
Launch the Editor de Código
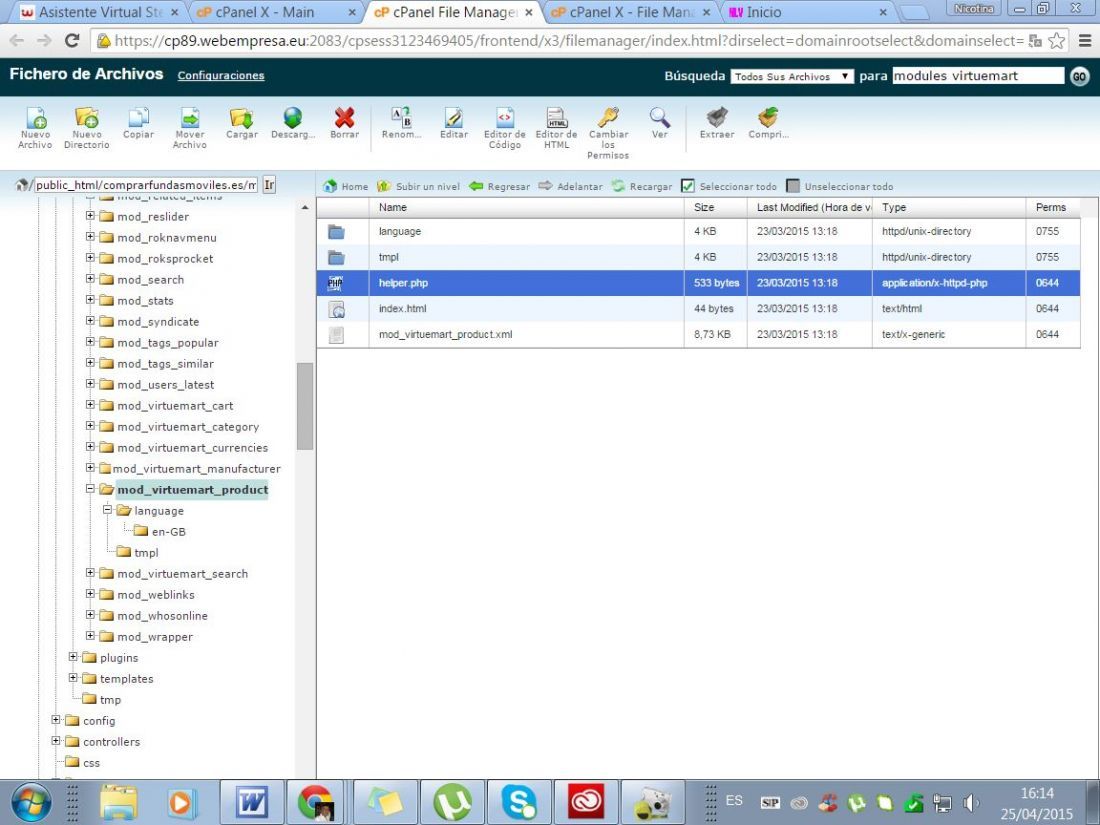click(504, 128)
